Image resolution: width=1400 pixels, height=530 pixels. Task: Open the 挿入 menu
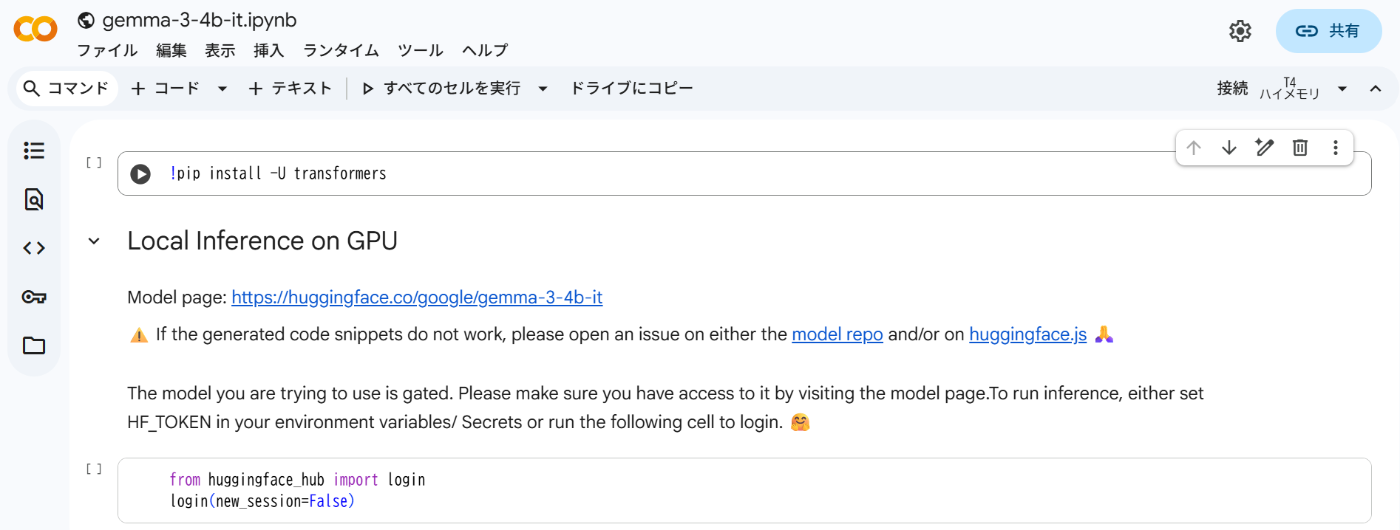269,50
